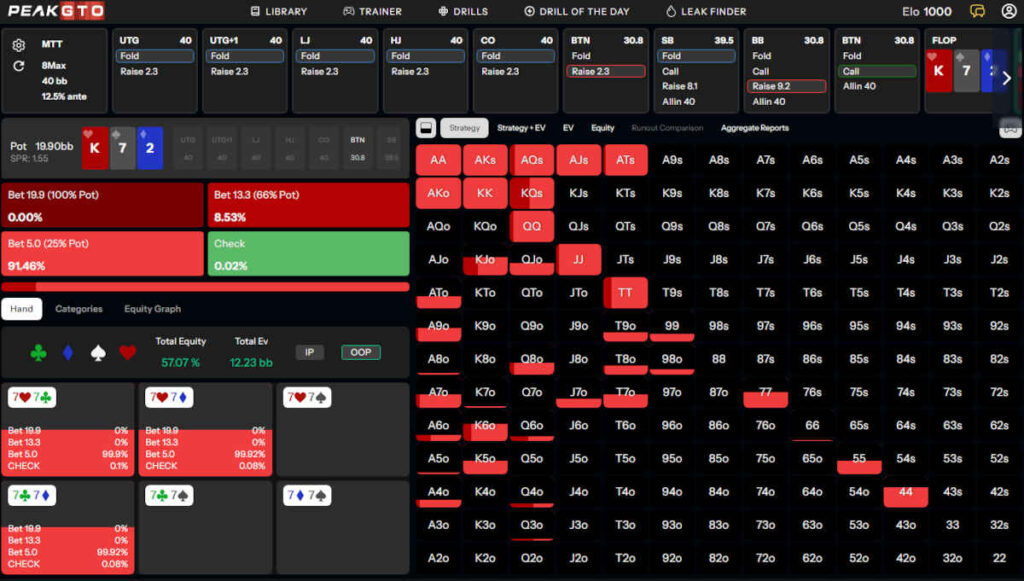Switch to Strategy + EV tab
The width and height of the screenshot is (1024, 581).
click(x=521, y=128)
